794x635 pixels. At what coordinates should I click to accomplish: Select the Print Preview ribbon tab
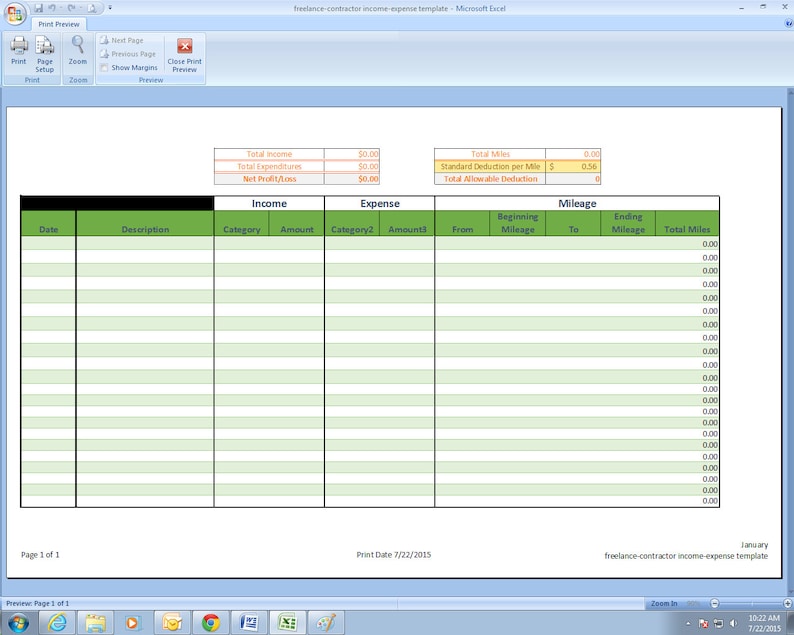pyautogui.click(x=59, y=24)
